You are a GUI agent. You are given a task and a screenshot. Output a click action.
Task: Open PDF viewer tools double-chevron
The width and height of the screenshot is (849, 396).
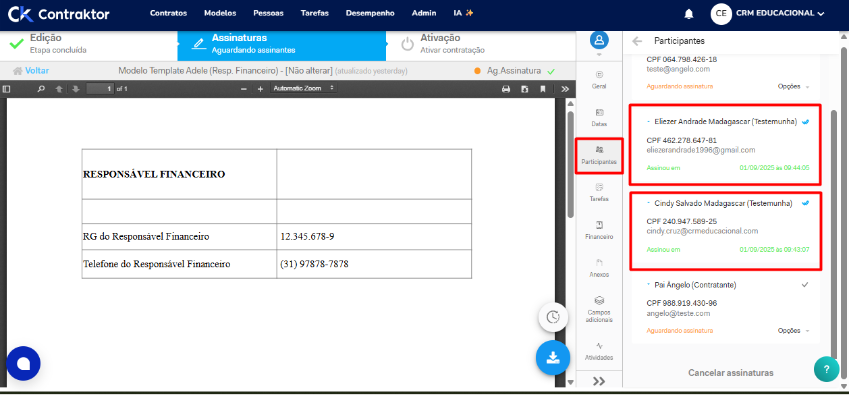tap(565, 89)
